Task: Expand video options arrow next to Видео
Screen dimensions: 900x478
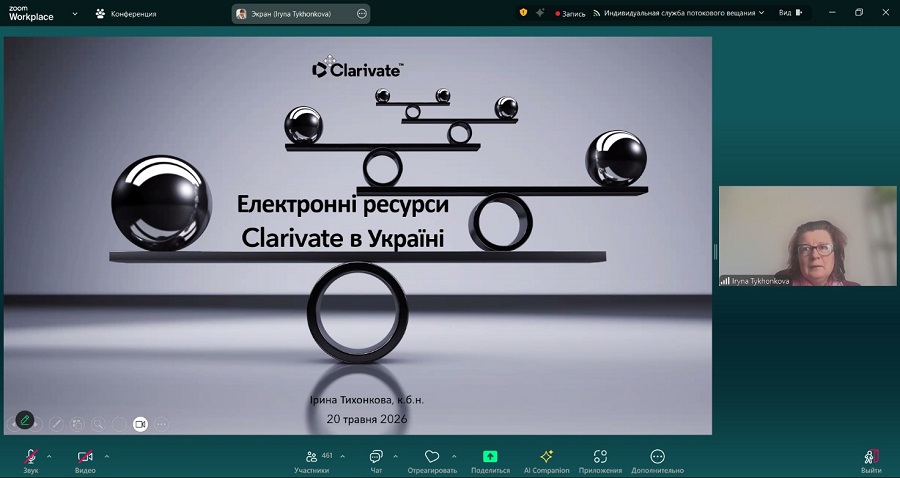Action: click(x=107, y=457)
